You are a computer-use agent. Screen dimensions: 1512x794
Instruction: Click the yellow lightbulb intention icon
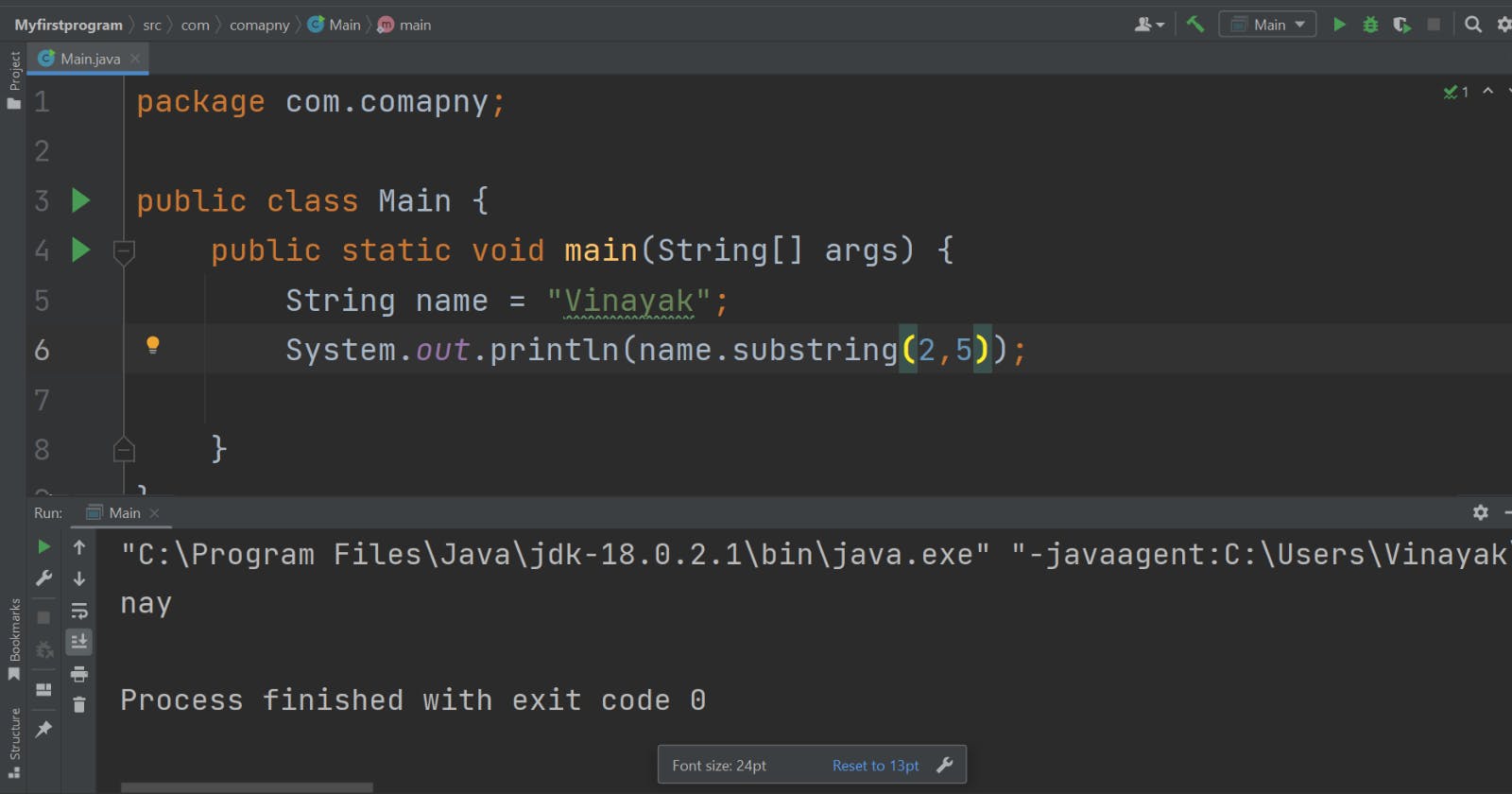(152, 345)
